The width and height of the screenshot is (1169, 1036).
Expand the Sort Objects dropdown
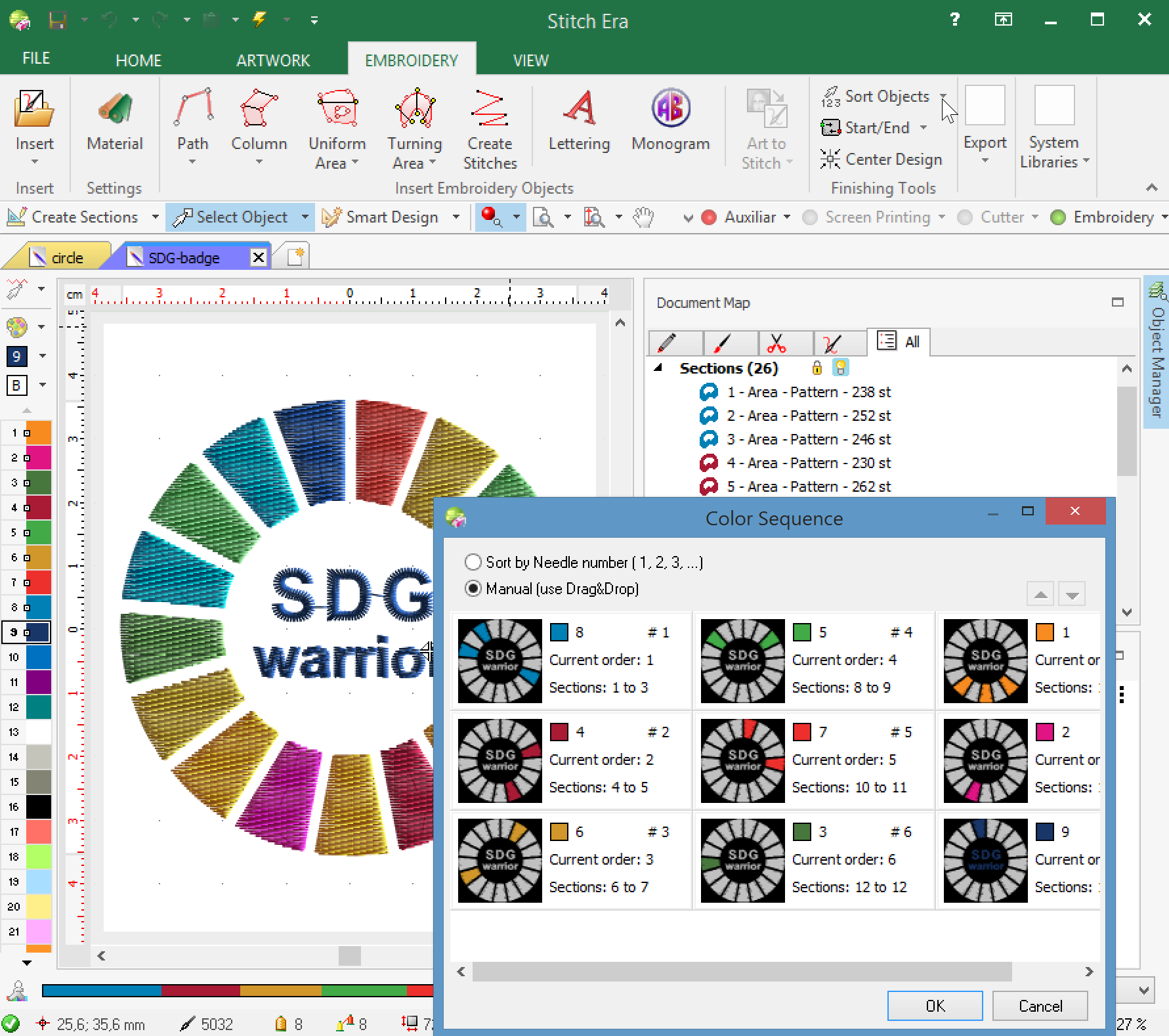(x=943, y=97)
